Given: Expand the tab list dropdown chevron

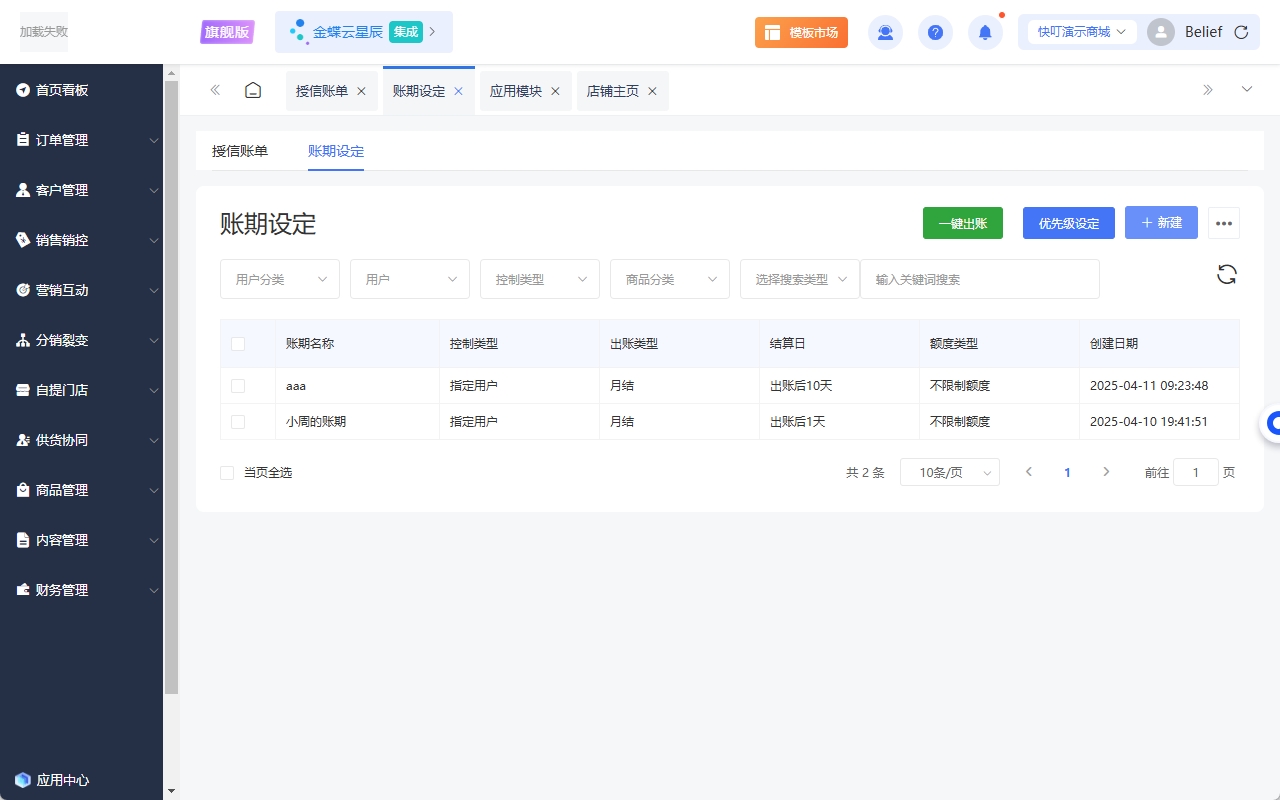Looking at the screenshot, I should click(x=1247, y=90).
